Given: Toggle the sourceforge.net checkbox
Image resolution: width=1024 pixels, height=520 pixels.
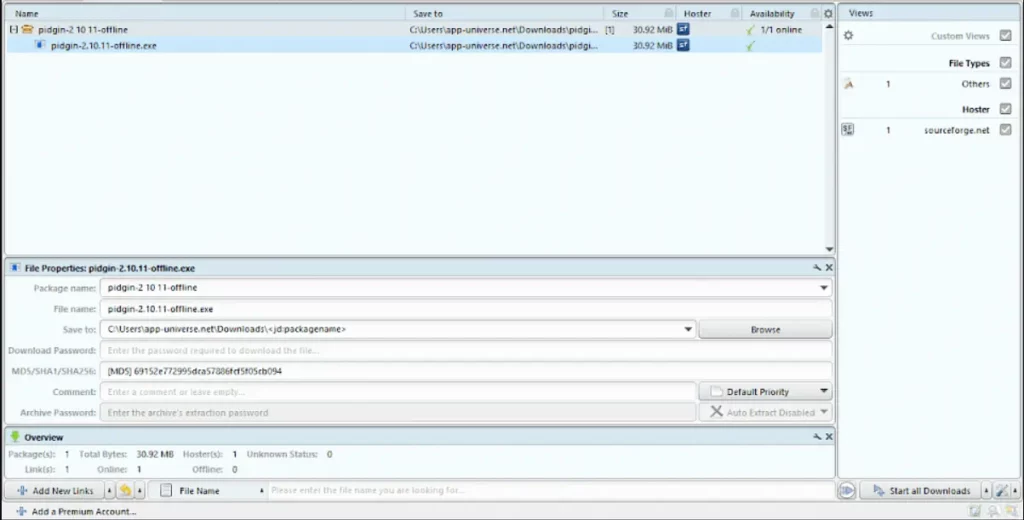Looking at the screenshot, I should 1006,130.
